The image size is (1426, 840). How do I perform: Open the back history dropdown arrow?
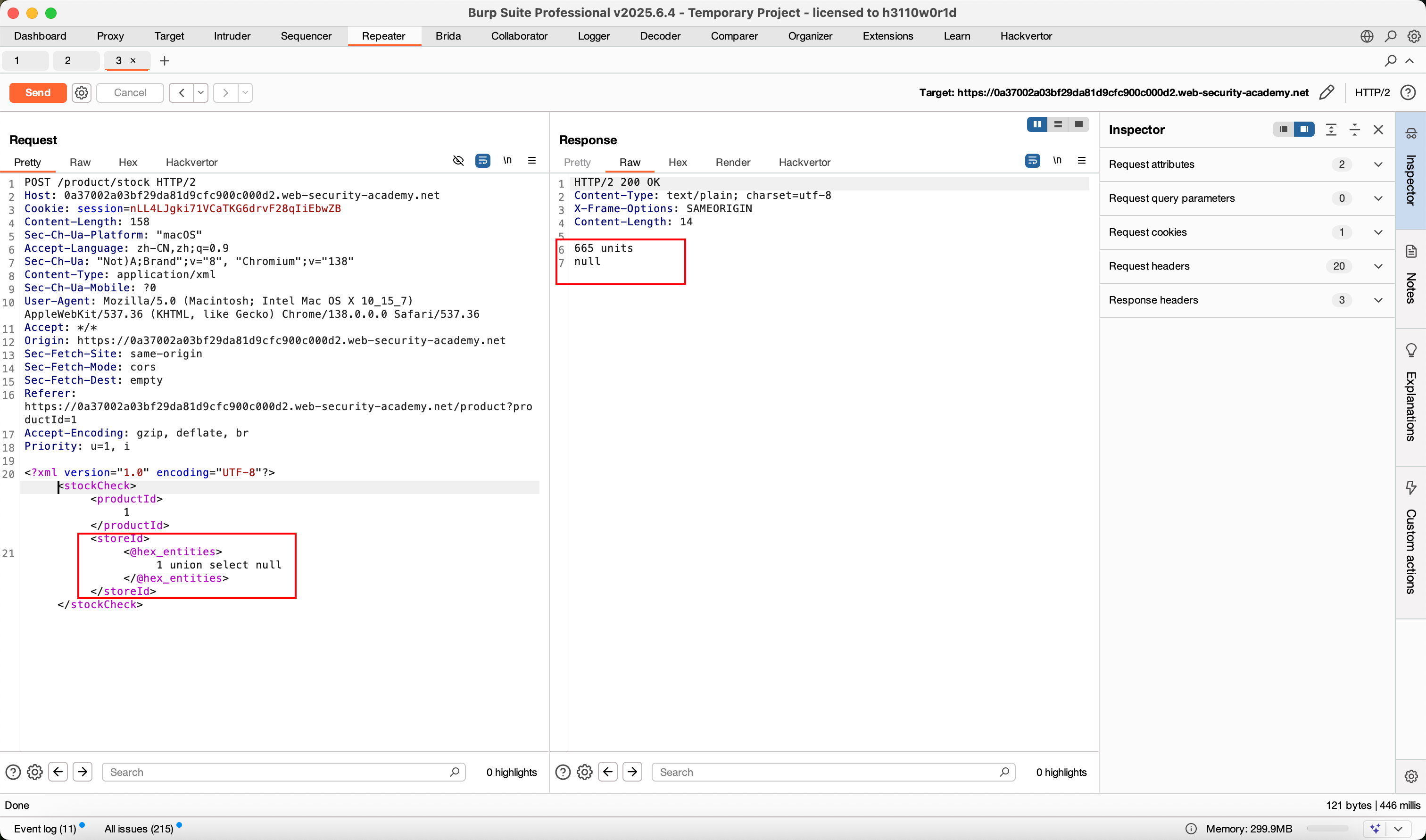(x=201, y=92)
